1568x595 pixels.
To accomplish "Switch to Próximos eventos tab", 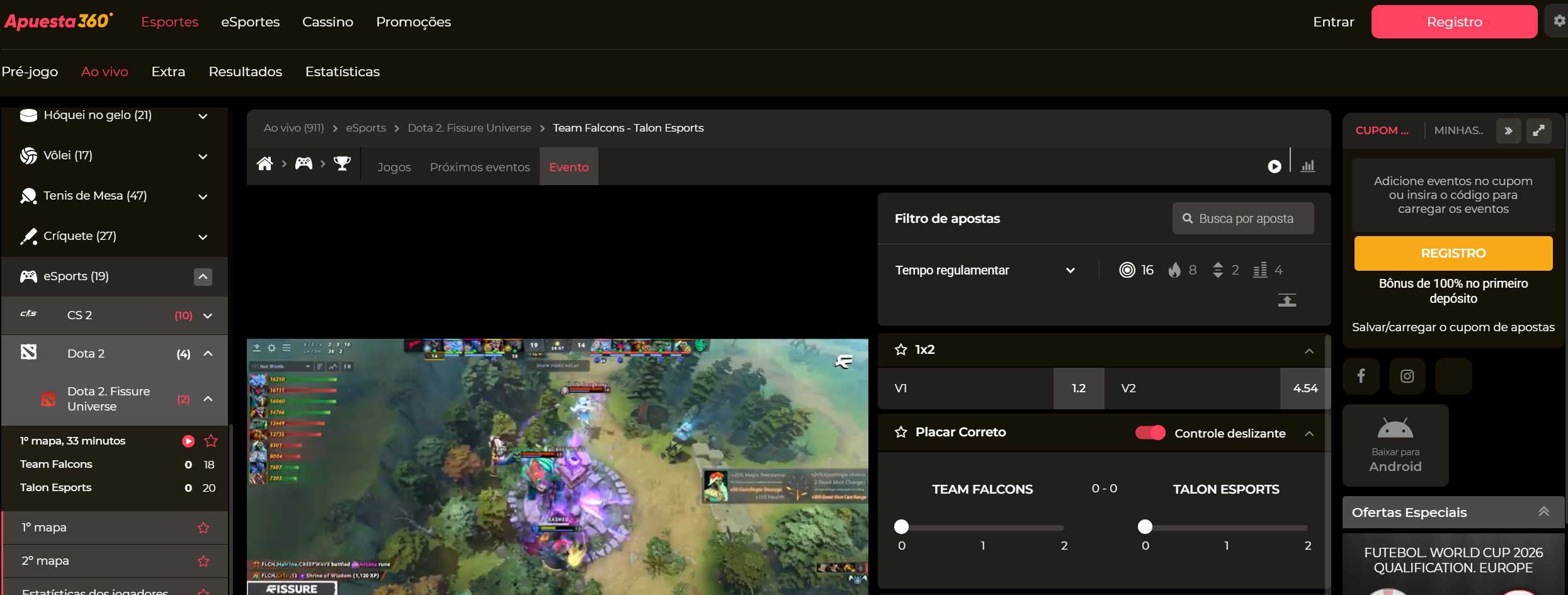I will (x=480, y=167).
